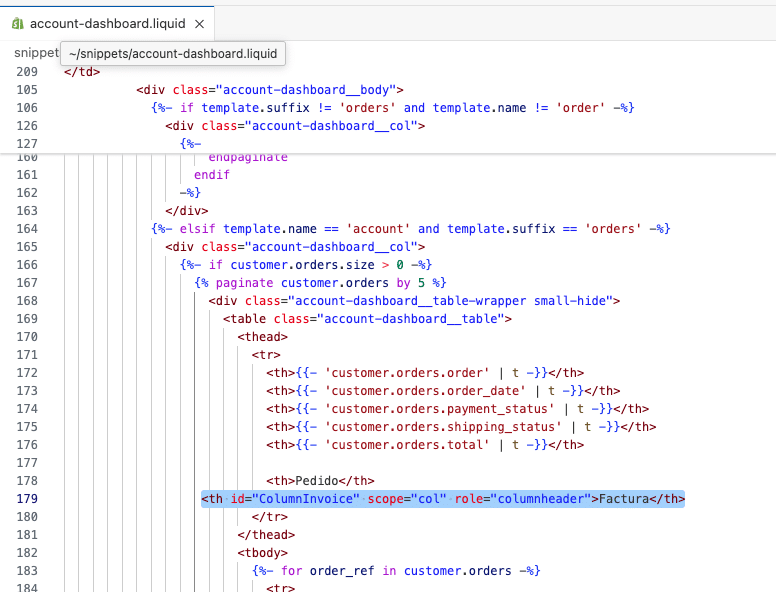
Task: Jump to sticky line 105 account-dashboard__body div
Action: click(x=270, y=90)
